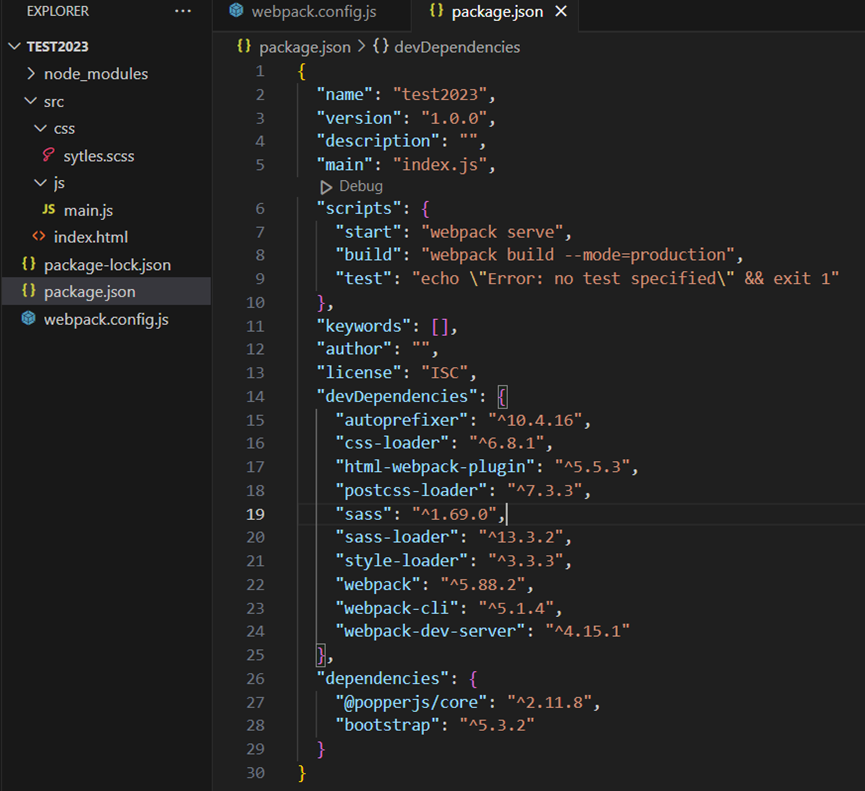The width and height of the screenshot is (865, 791).
Task: Select the Debug play icon above scripts
Action: [x=326, y=186]
